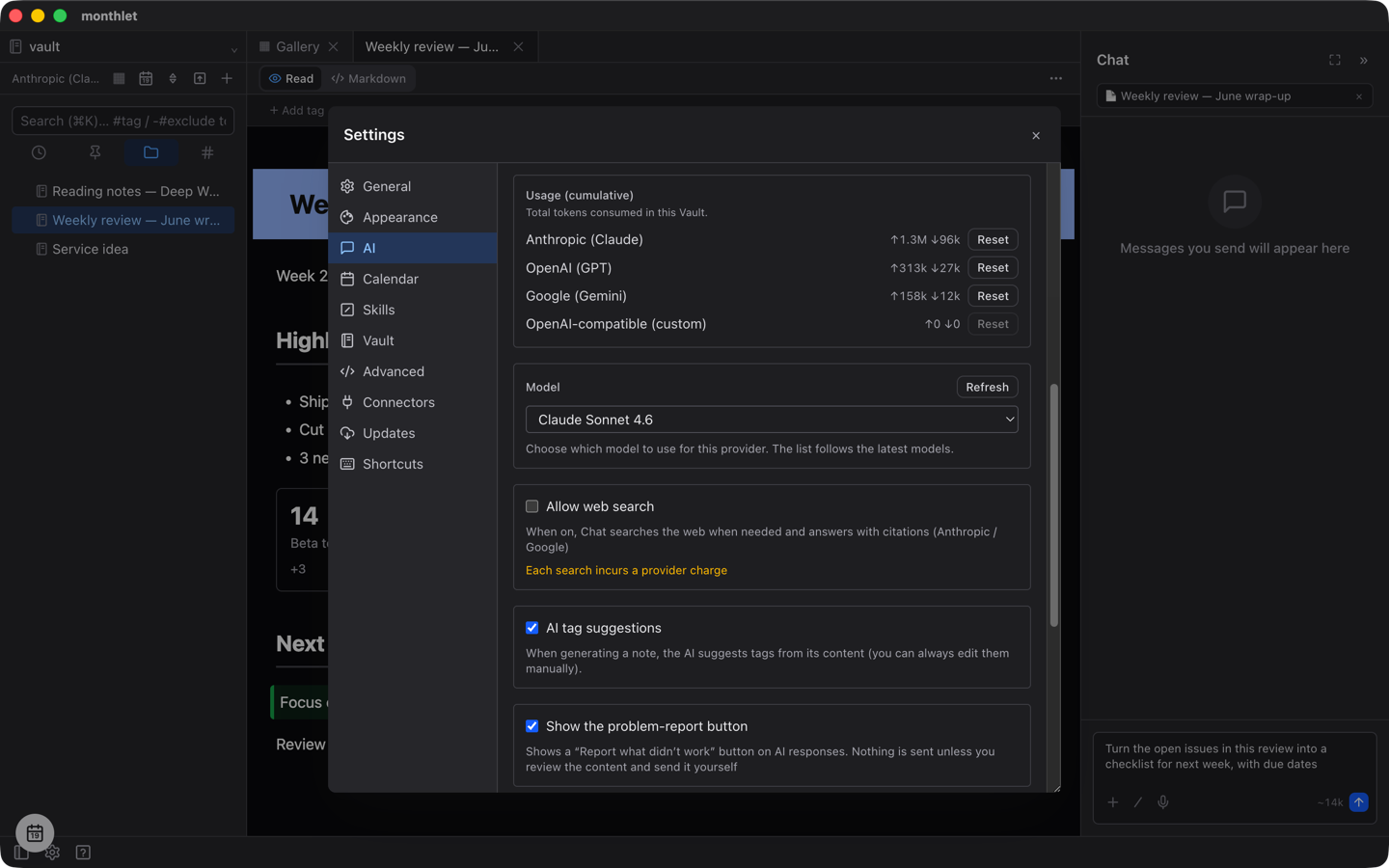Click the plus new note icon
The image size is (1389, 868).
pyautogui.click(x=227, y=79)
